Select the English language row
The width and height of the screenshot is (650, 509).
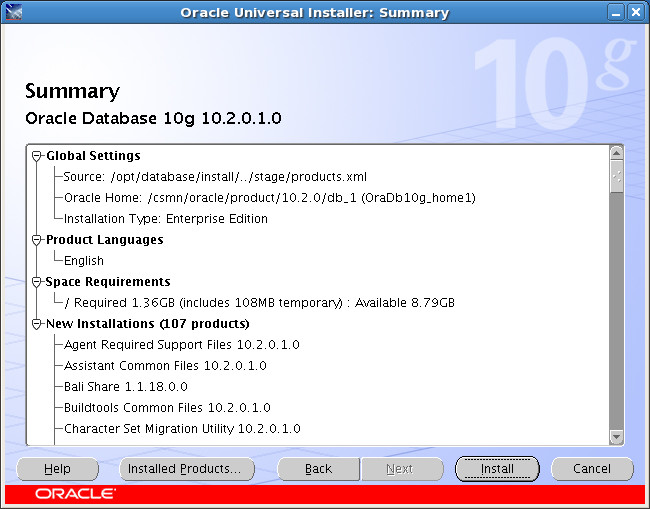[84, 261]
